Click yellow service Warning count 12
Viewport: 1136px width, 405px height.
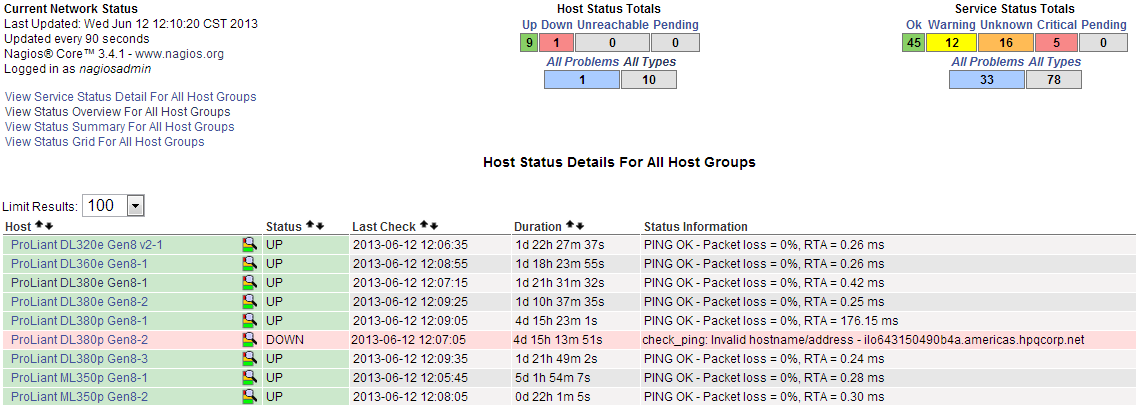pos(952,43)
